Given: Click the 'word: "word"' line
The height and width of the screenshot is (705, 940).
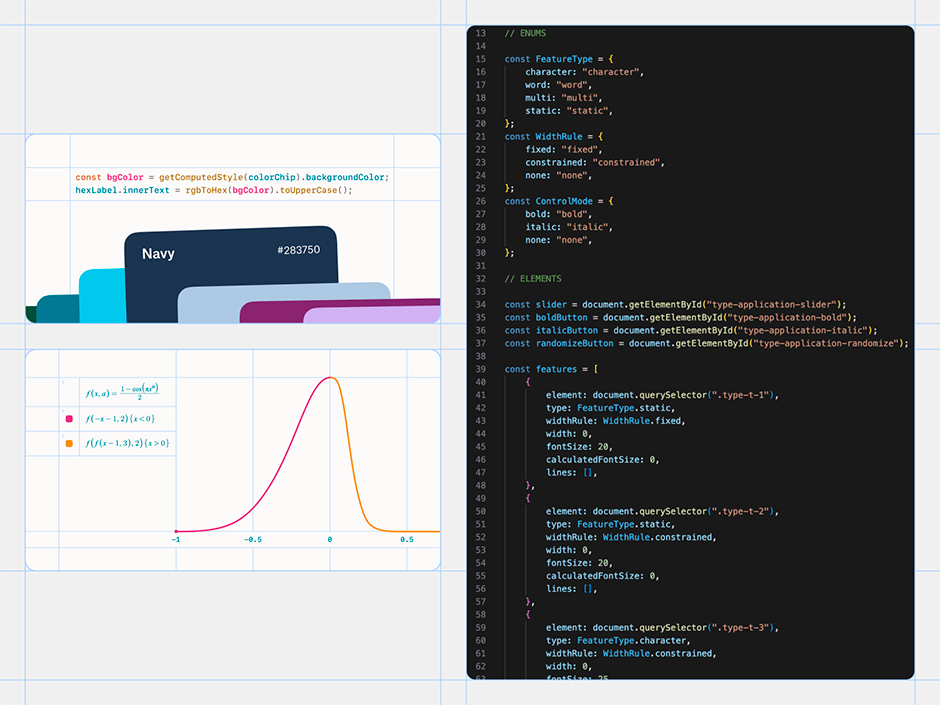Looking at the screenshot, I should [559, 85].
